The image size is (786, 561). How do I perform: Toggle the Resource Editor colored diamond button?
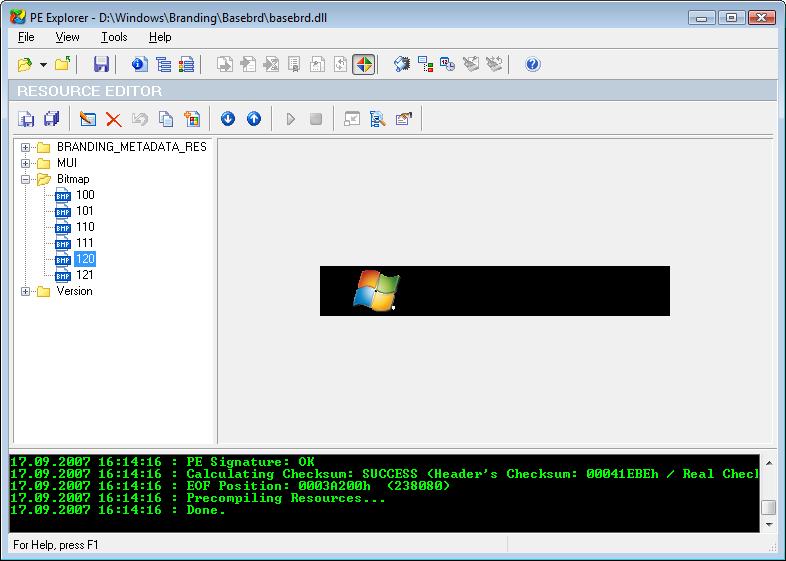pos(364,65)
